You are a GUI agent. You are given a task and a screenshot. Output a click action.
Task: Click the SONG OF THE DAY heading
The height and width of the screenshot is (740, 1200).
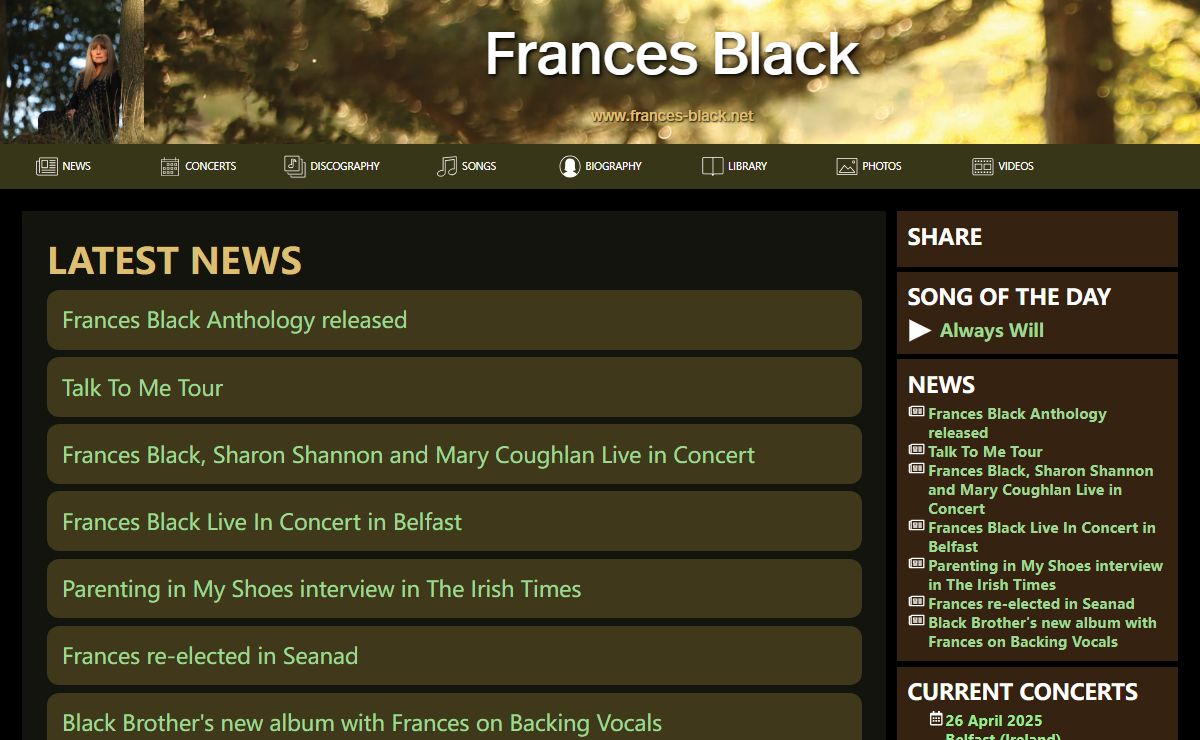[x=1009, y=296]
